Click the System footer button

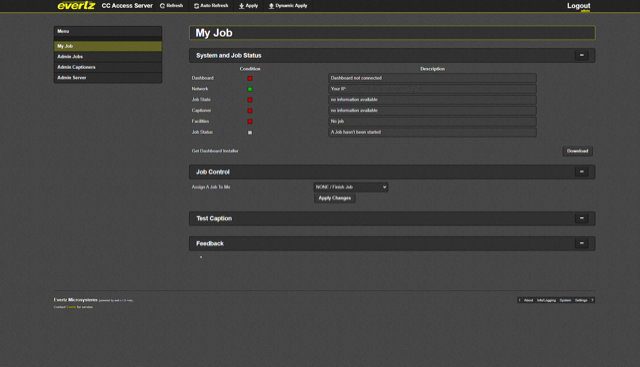[x=565, y=300]
